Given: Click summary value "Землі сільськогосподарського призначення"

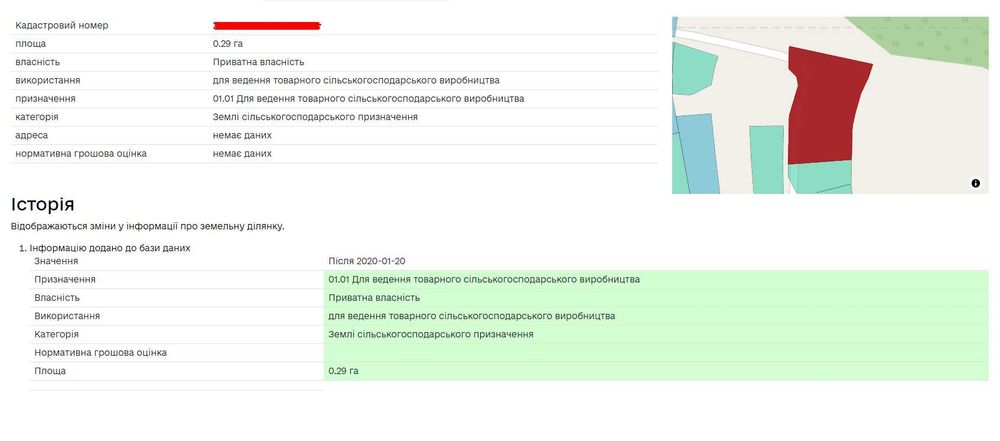Looking at the screenshot, I should 315,117.
